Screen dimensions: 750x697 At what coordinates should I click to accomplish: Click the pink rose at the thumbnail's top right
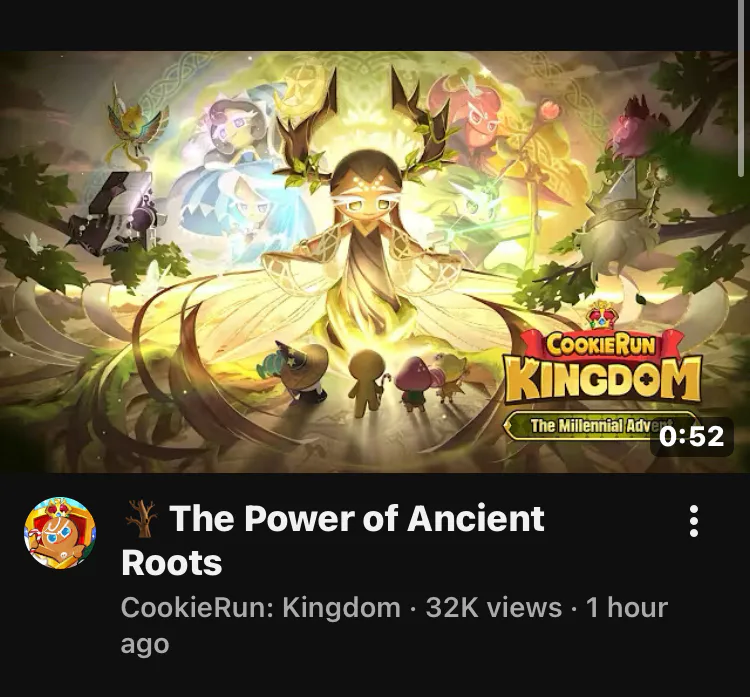(x=634, y=128)
